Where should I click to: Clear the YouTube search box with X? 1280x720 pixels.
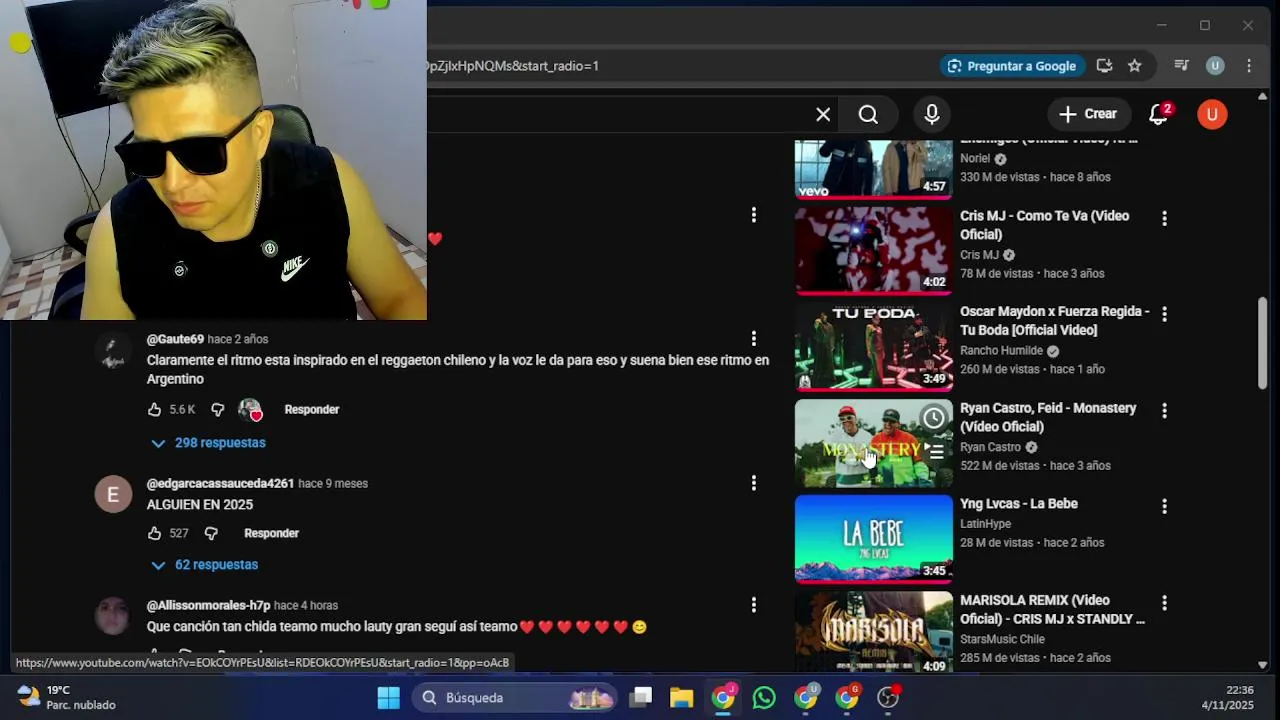823,115
